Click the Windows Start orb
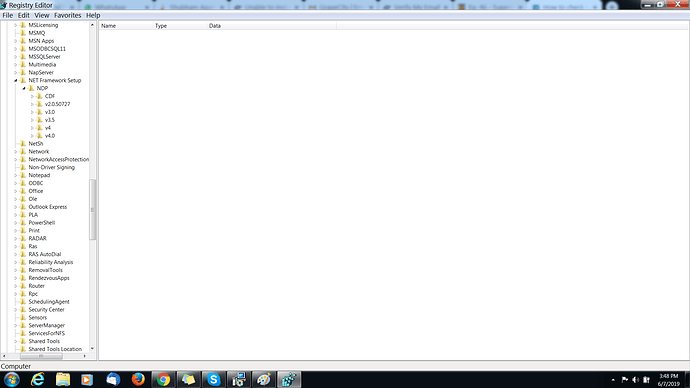Screen dimensions: 690x388 pos(12,379)
